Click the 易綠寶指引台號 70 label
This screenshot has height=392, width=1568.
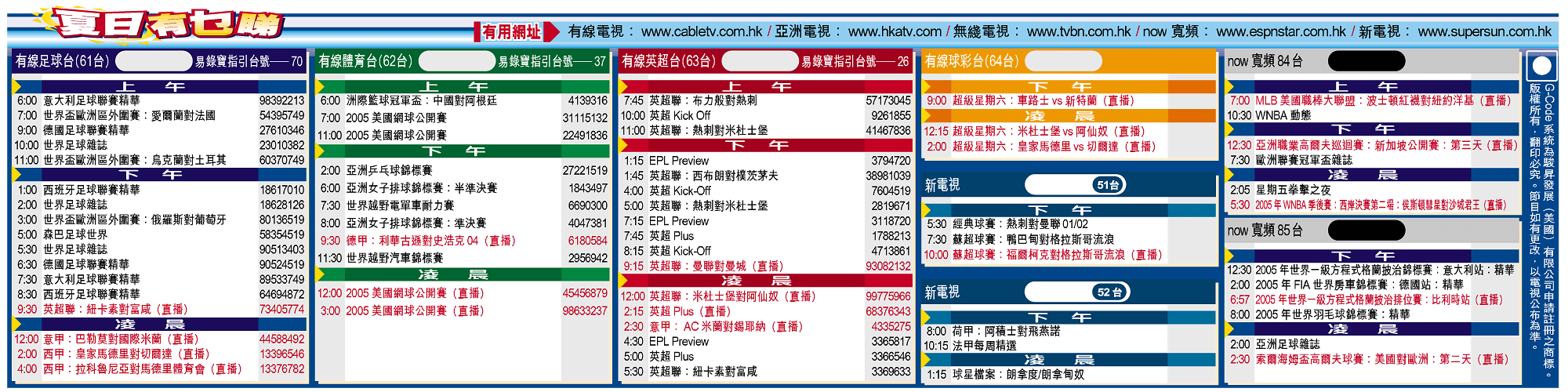(x=249, y=61)
